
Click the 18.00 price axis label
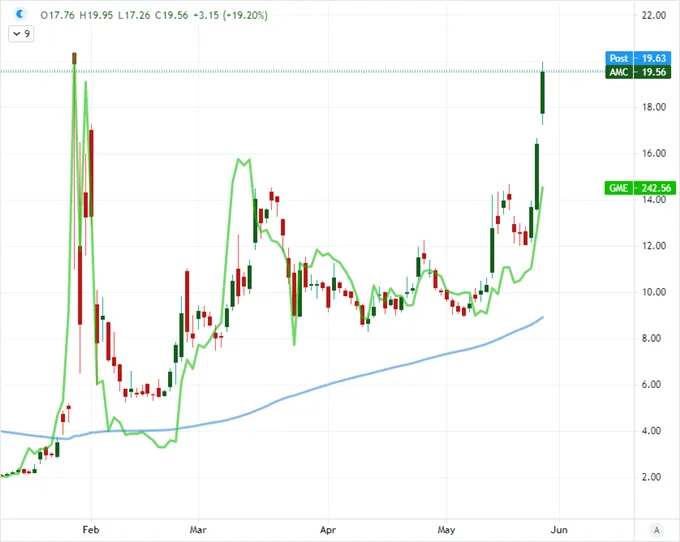click(654, 107)
